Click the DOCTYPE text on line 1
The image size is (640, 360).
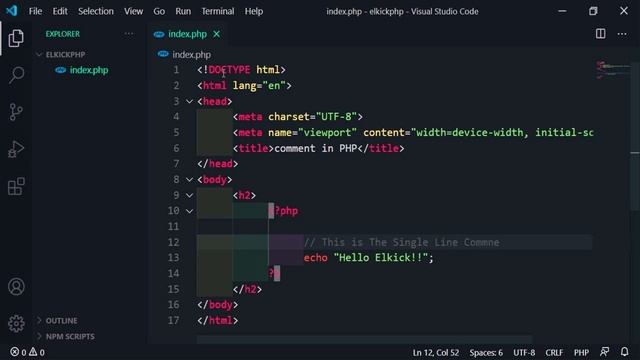[229, 70]
